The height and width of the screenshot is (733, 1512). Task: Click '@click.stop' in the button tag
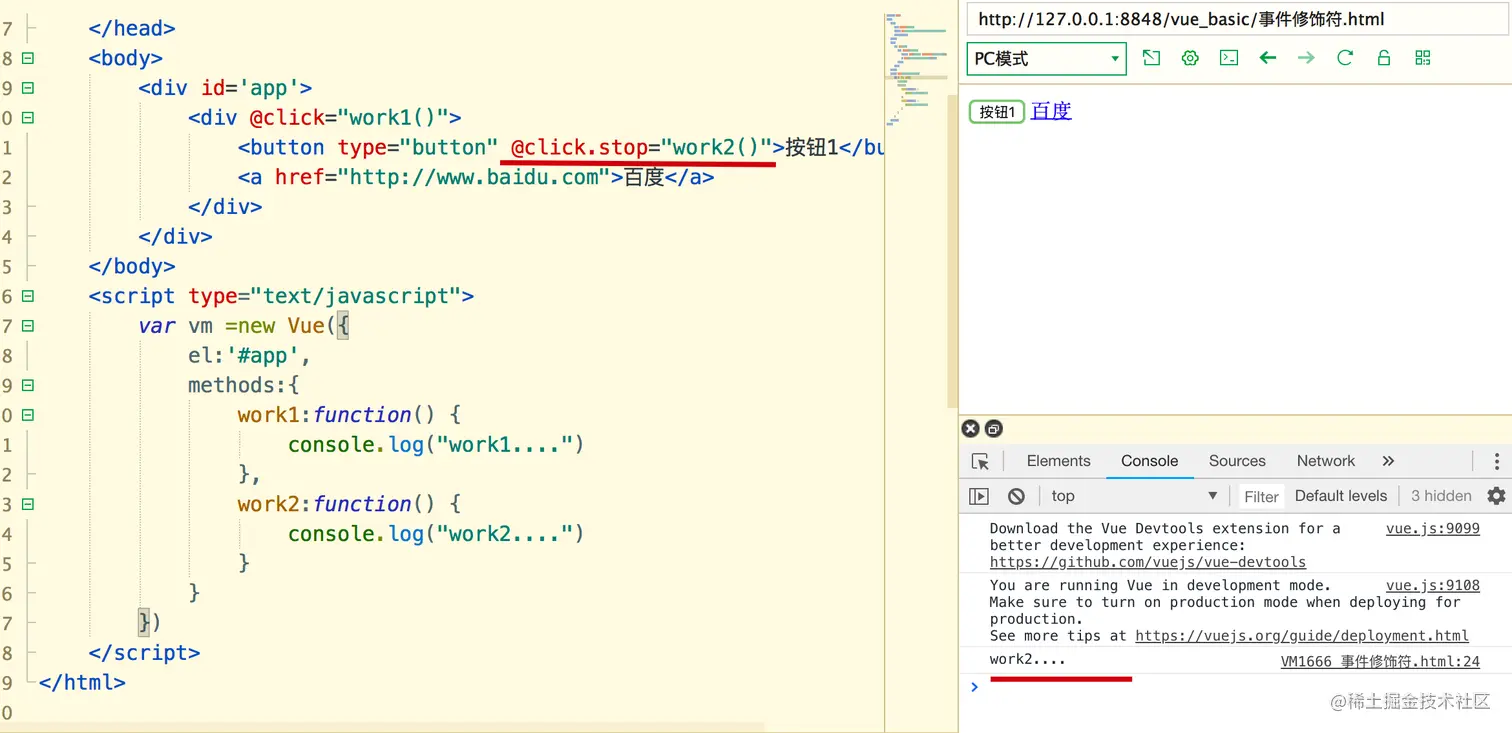(x=579, y=148)
